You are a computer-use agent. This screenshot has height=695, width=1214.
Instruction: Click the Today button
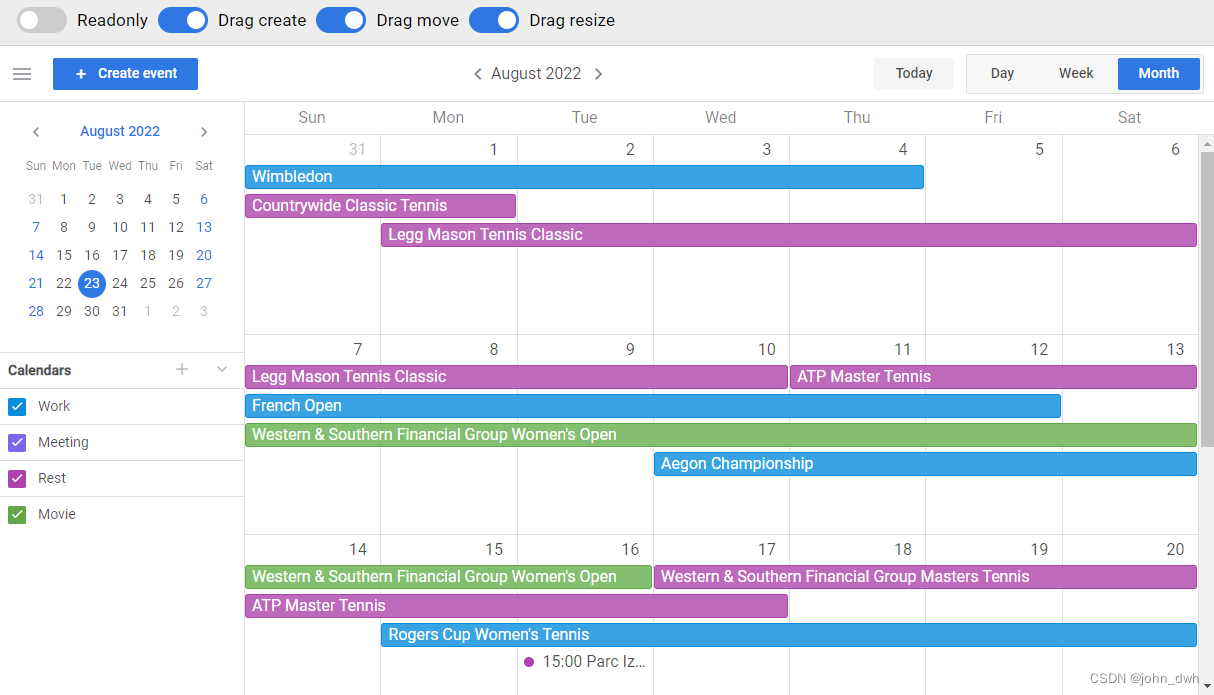[x=913, y=73]
